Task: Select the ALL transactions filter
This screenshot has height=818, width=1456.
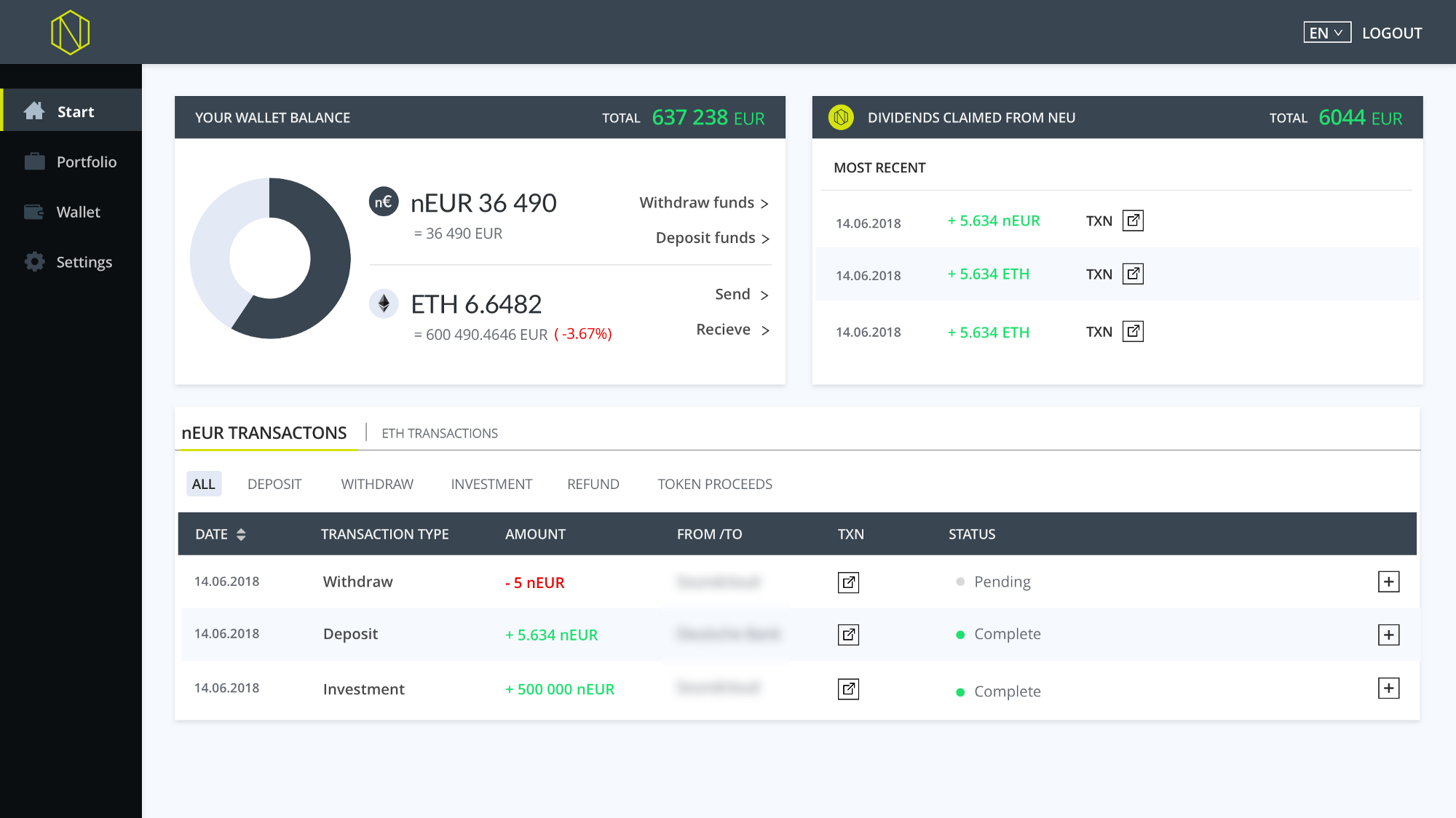Action: click(203, 484)
